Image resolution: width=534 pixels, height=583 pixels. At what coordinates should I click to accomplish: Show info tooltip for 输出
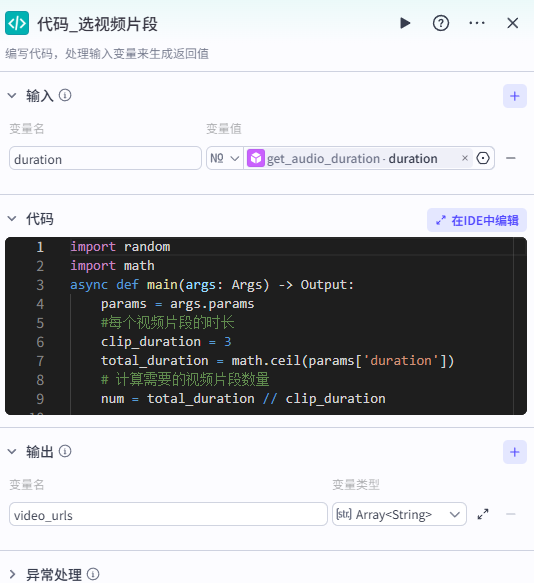[65, 451]
